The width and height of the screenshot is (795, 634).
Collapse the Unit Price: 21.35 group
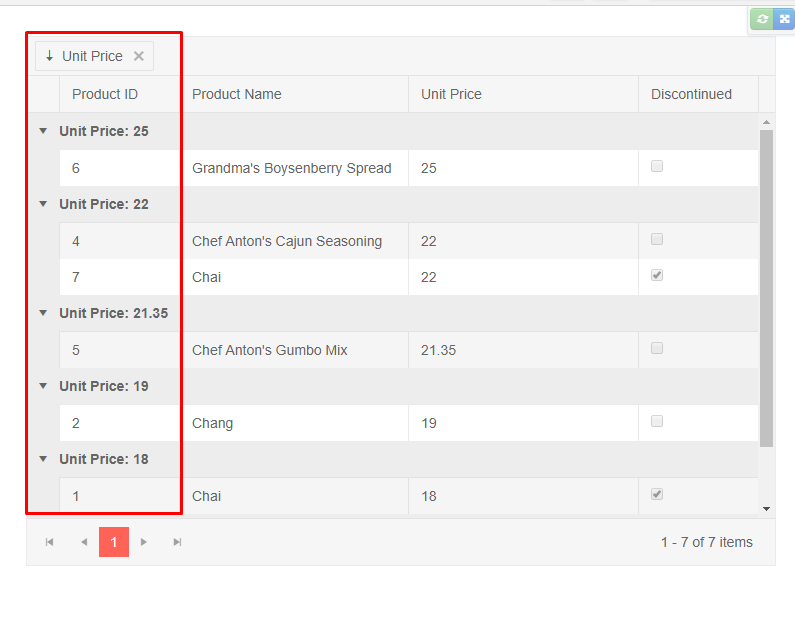coord(43,313)
